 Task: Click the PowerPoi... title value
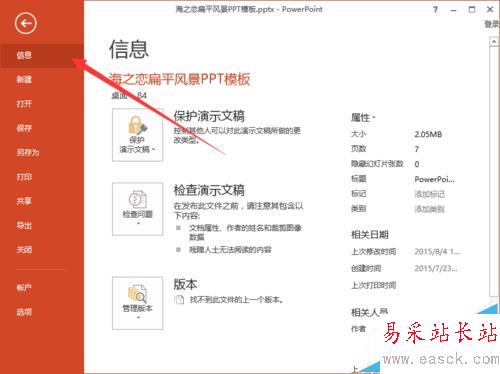434,179
